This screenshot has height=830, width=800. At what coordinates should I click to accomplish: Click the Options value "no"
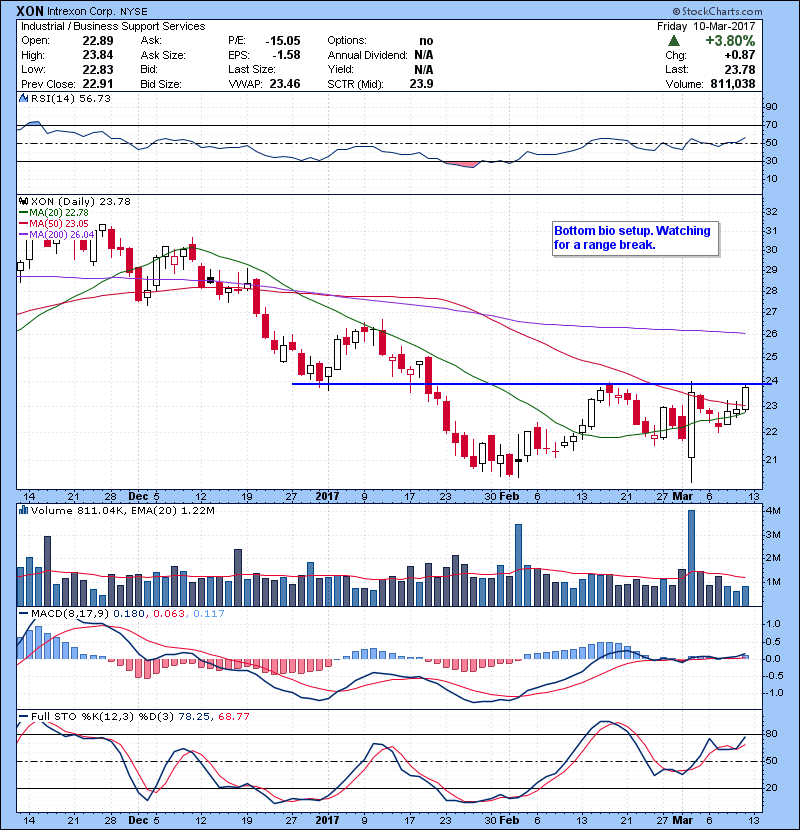pos(426,41)
